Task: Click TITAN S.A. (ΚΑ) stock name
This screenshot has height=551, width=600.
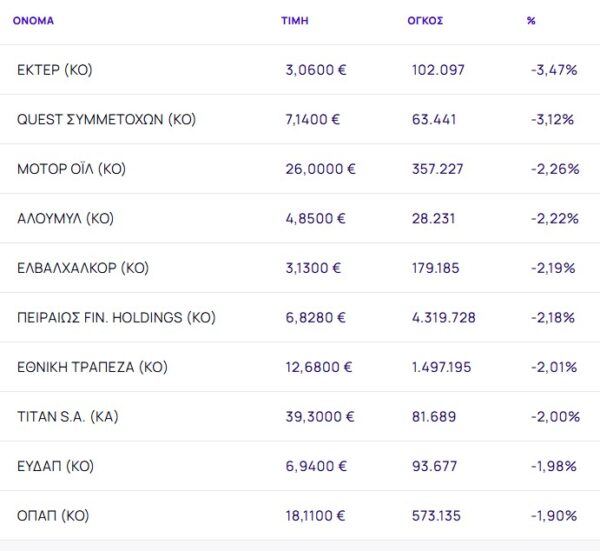Action: [x=69, y=417]
